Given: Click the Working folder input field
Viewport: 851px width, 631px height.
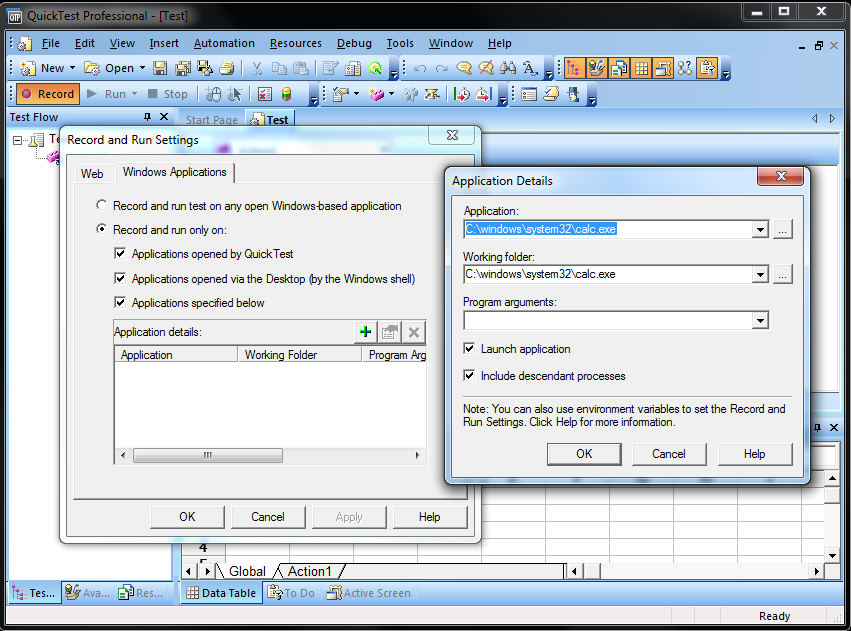Looking at the screenshot, I should pos(608,275).
